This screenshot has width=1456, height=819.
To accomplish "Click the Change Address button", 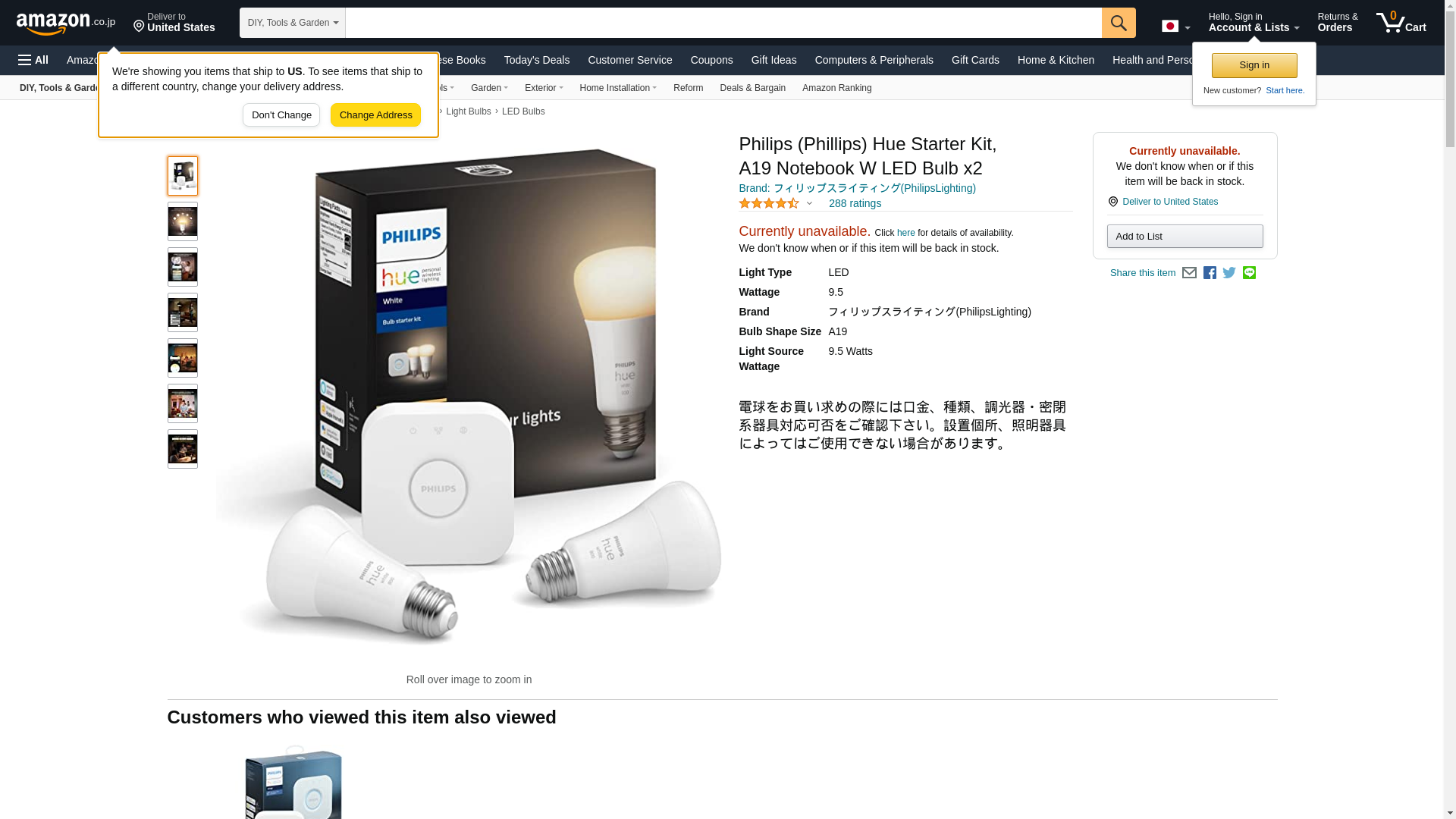I will (375, 115).
